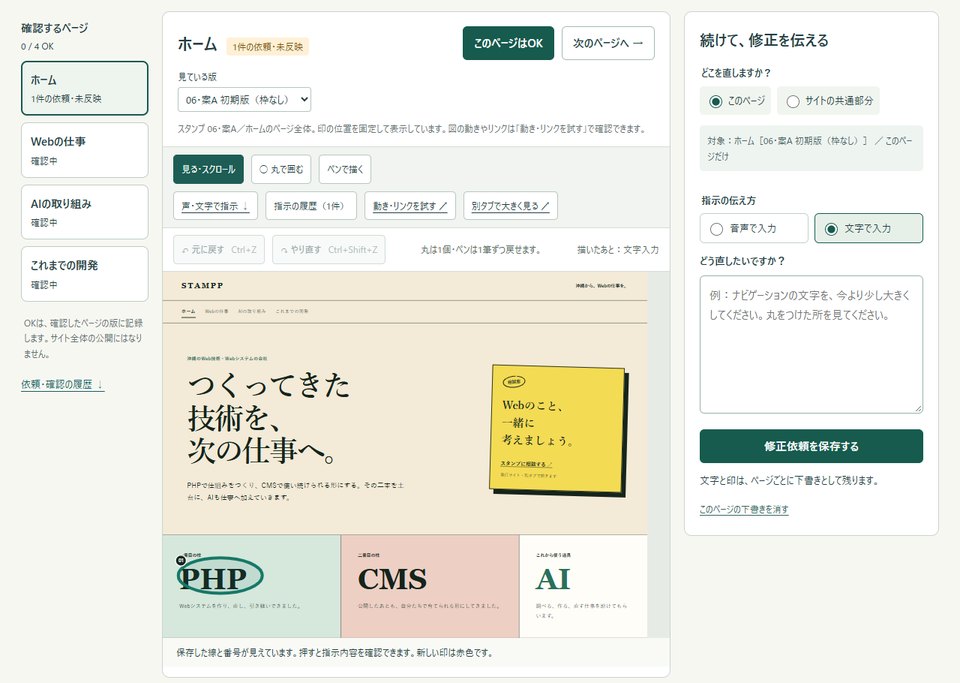Image resolution: width=960 pixels, height=683 pixels.
Task: Open the 見ている版 version dropdown
Action: click(x=244, y=100)
